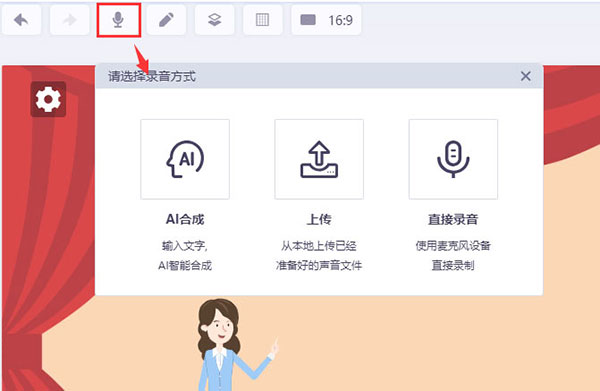Select the pencil edit tool
Screen dimensions: 600x391
tap(166, 20)
